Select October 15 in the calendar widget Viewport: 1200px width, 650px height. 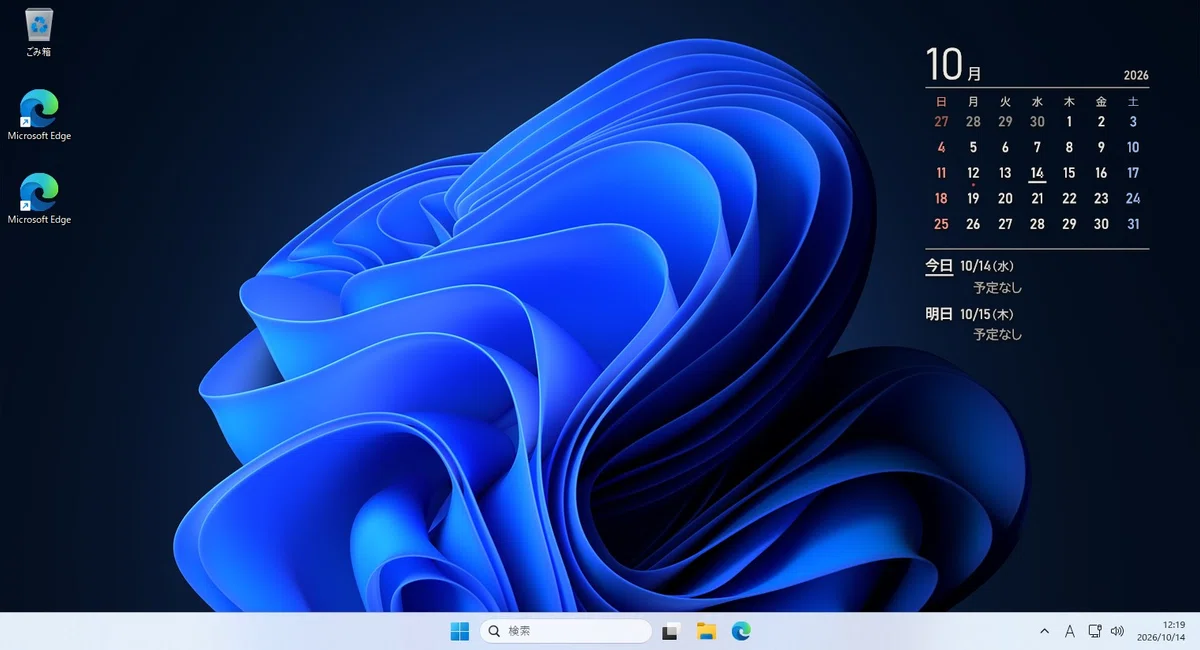1069,173
